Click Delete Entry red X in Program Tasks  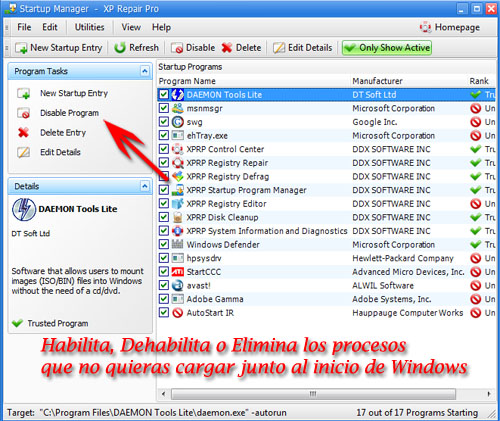click(x=23, y=133)
